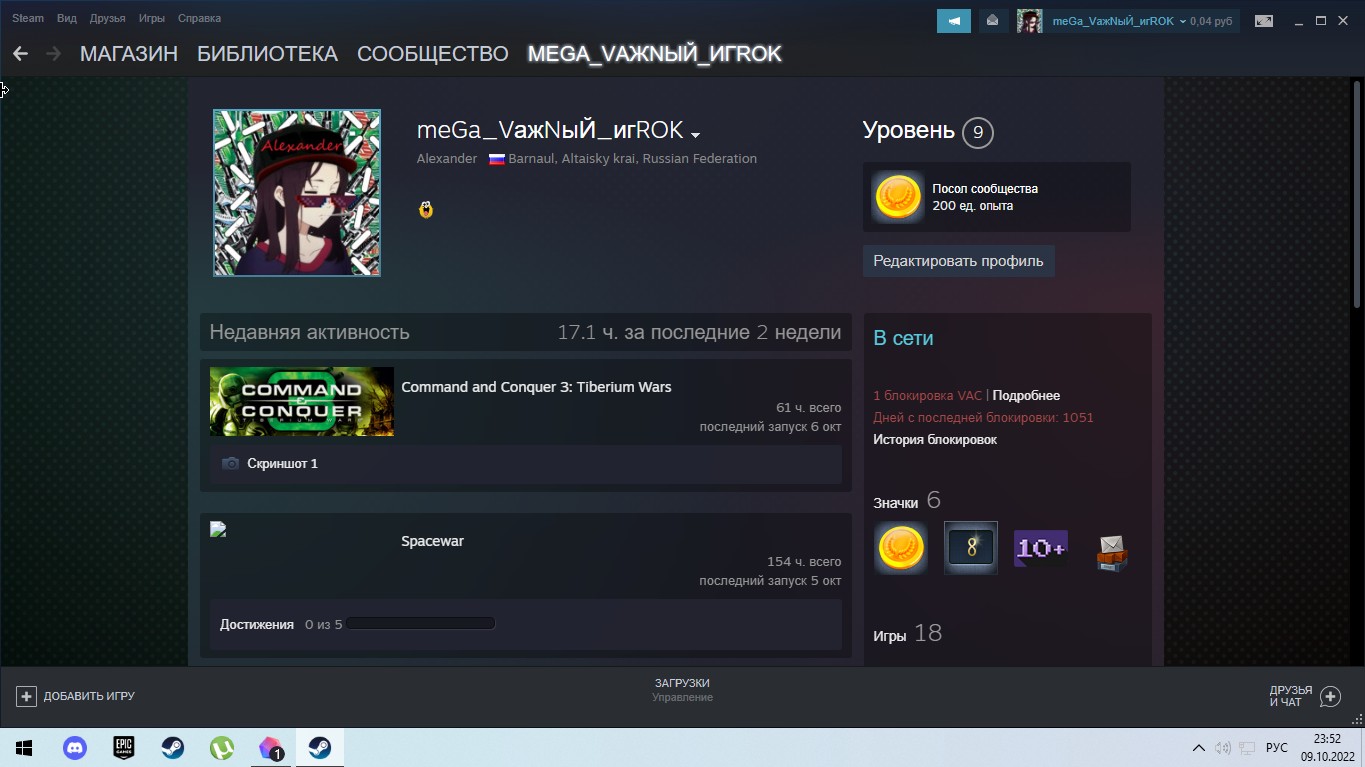Open the account name dropdown in top bar
This screenshot has width=1365, height=767.
(1183, 21)
